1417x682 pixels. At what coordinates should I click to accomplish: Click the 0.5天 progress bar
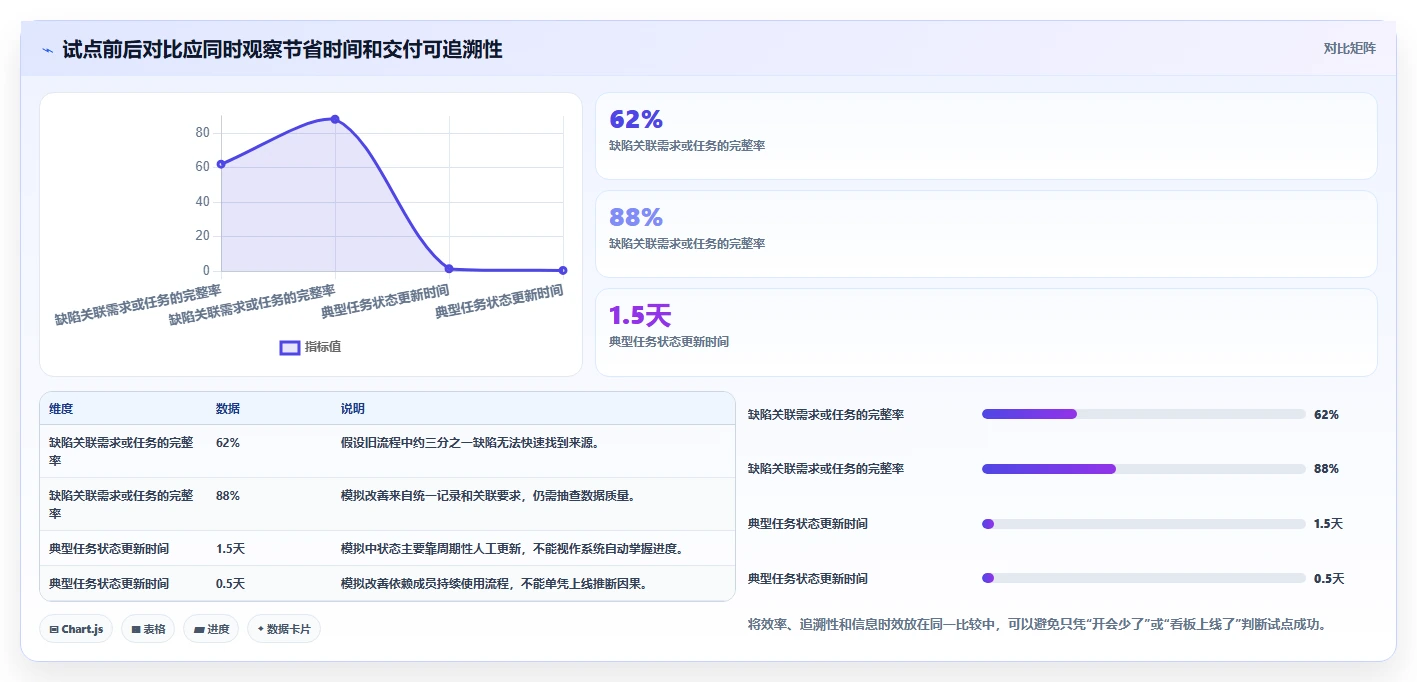1144,579
